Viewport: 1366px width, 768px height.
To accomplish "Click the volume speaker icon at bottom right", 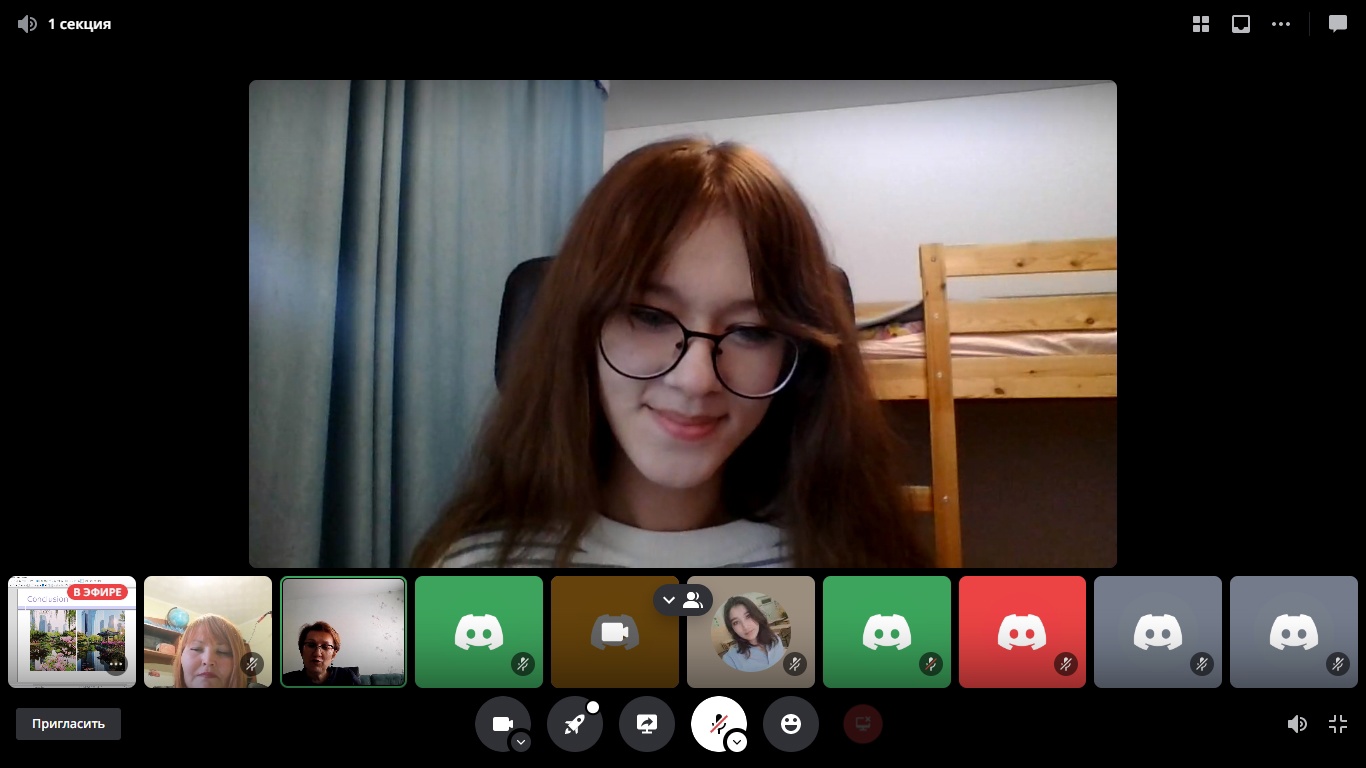I will (1297, 724).
